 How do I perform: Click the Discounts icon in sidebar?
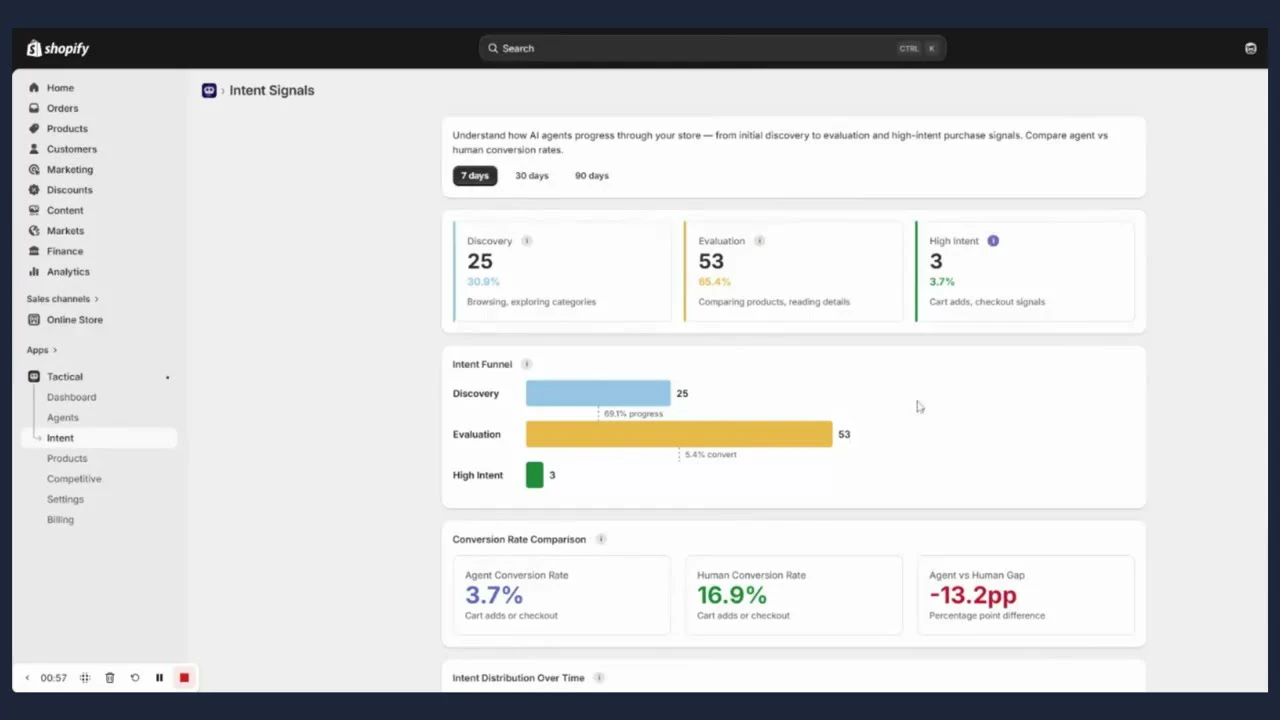tap(34, 190)
